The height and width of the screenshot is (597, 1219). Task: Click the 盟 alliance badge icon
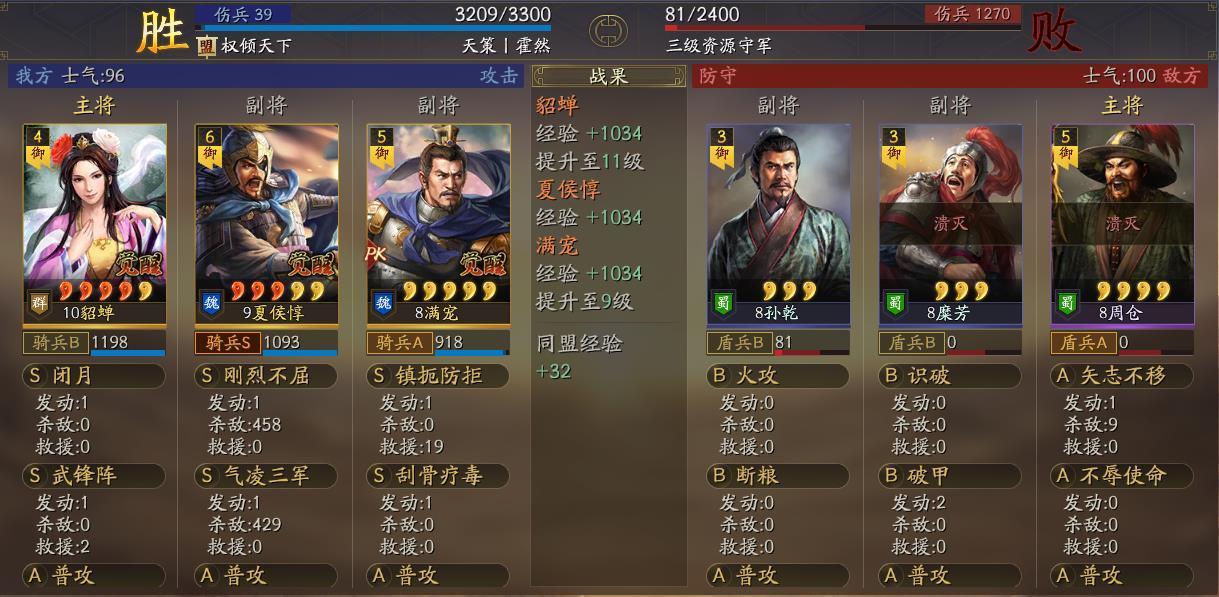(x=206, y=46)
